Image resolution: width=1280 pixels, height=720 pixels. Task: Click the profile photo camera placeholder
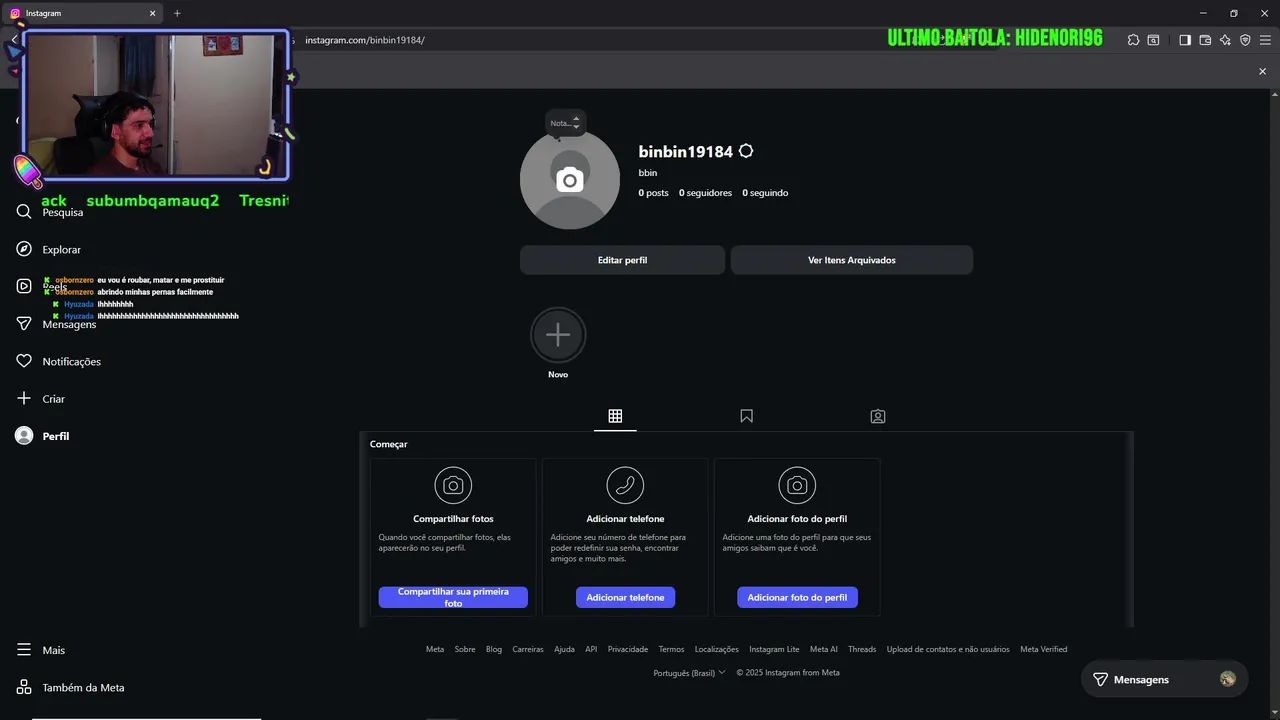click(x=570, y=180)
